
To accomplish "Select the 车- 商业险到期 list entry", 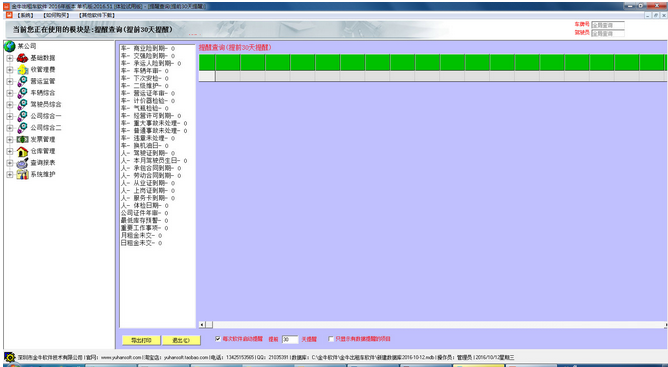I will 148,48.
